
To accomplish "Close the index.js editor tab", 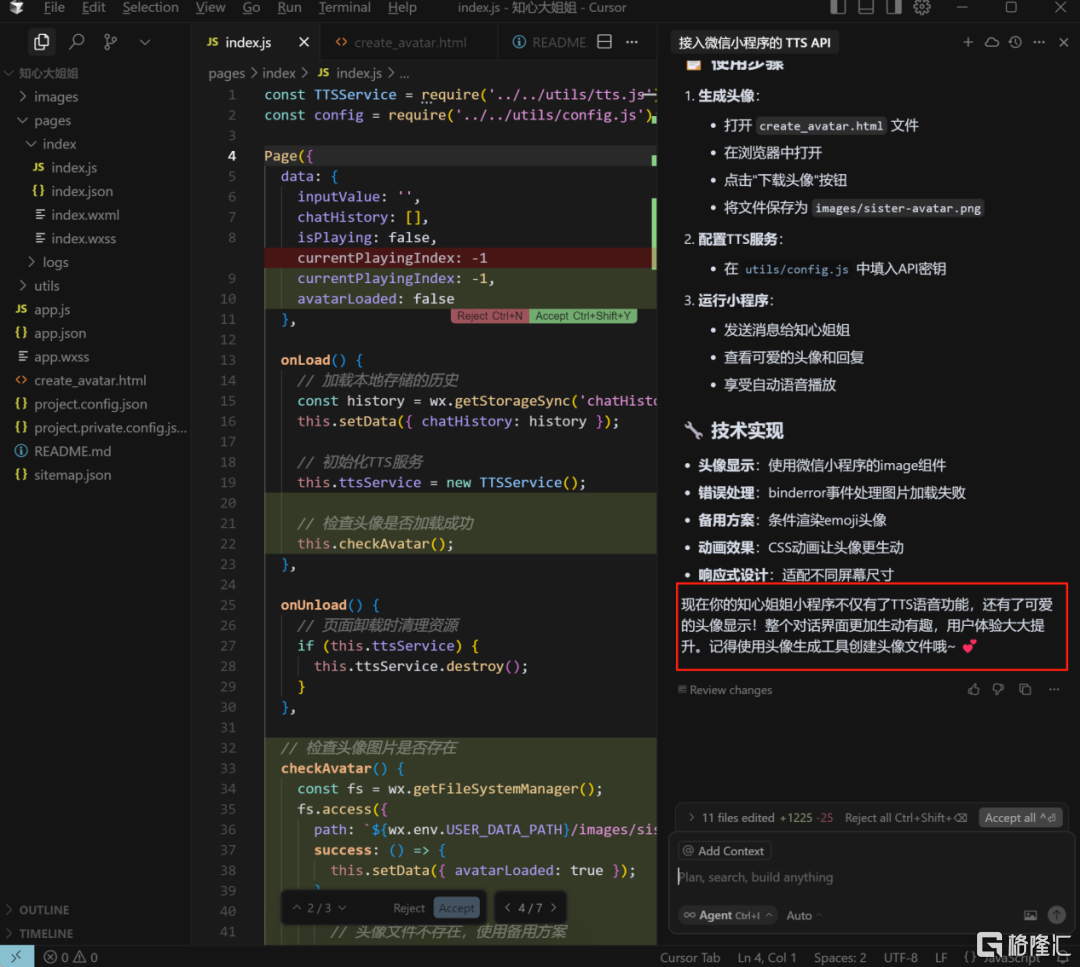I will pos(304,42).
